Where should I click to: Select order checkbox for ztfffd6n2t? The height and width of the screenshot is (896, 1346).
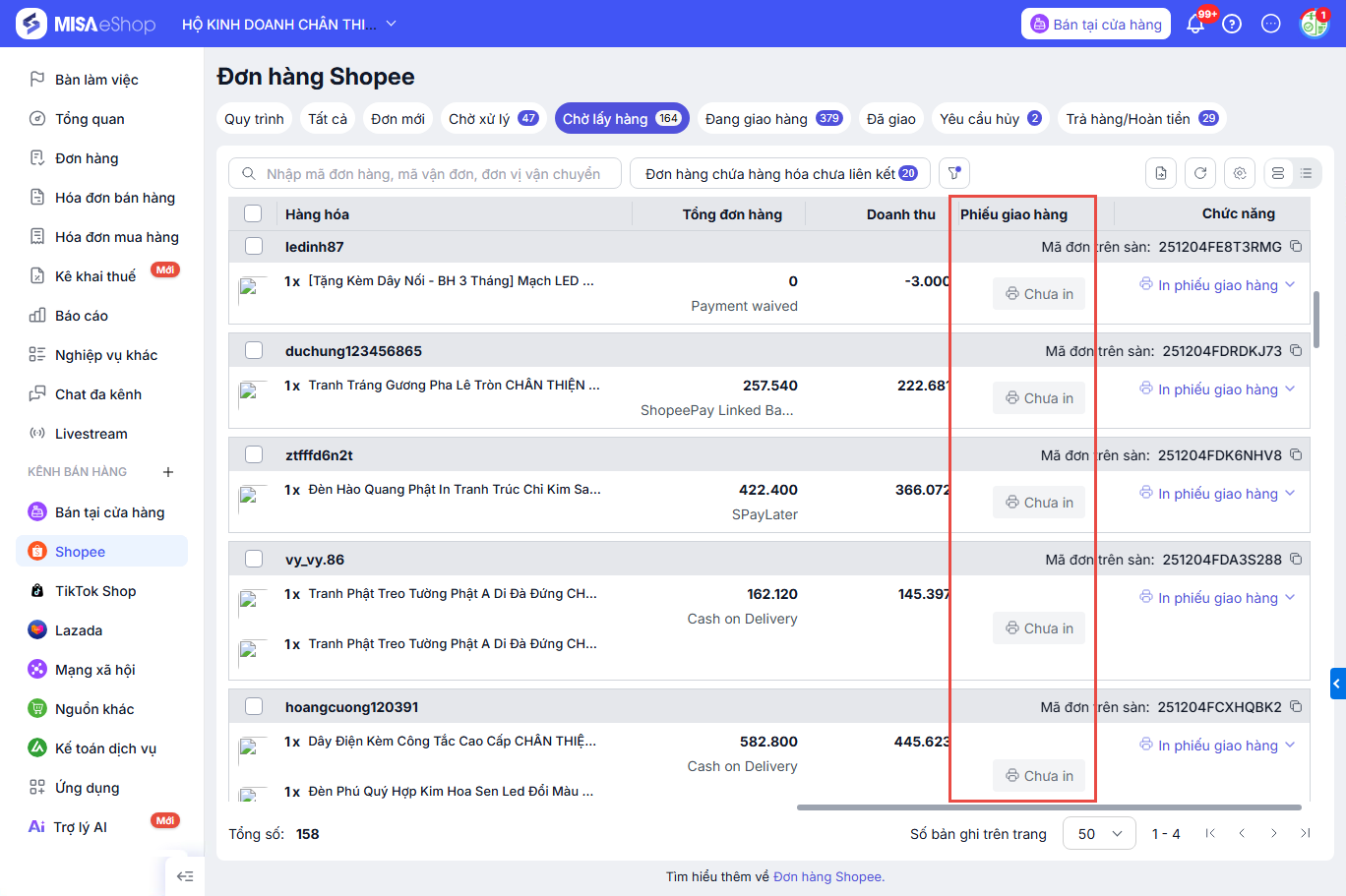(x=253, y=454)
